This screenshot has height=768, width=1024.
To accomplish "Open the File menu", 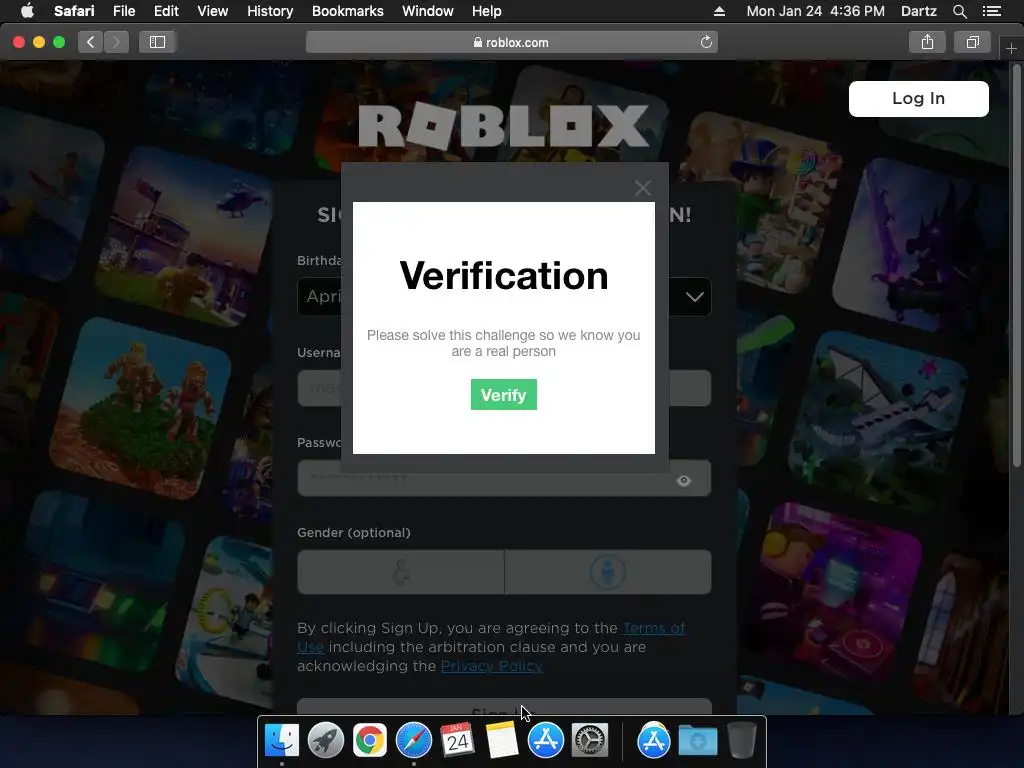I will 123,11.
